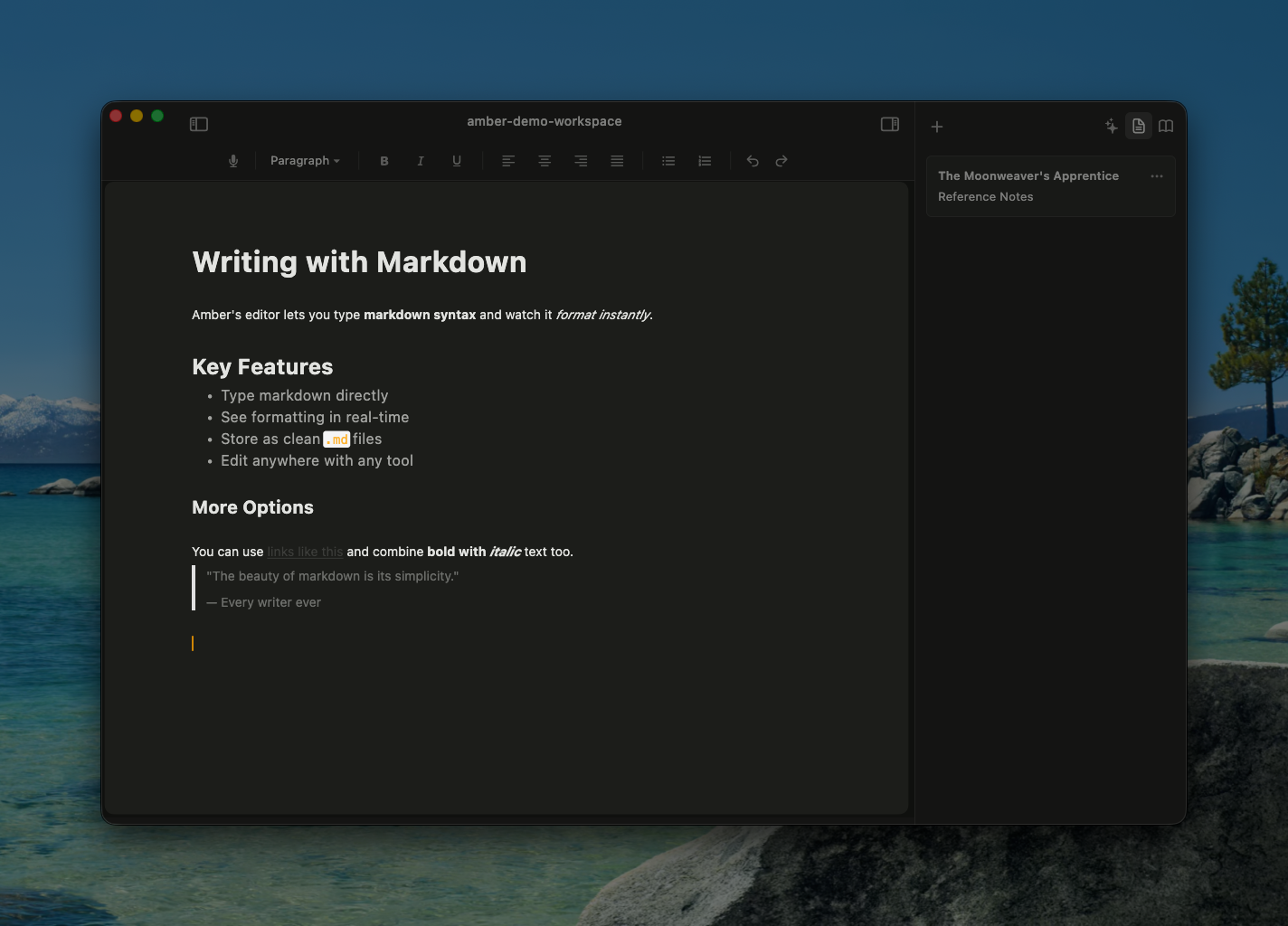Insert a bulleted list
Image resolution: width=1288 pixels, height=926 pixels.
click(668, 160)
